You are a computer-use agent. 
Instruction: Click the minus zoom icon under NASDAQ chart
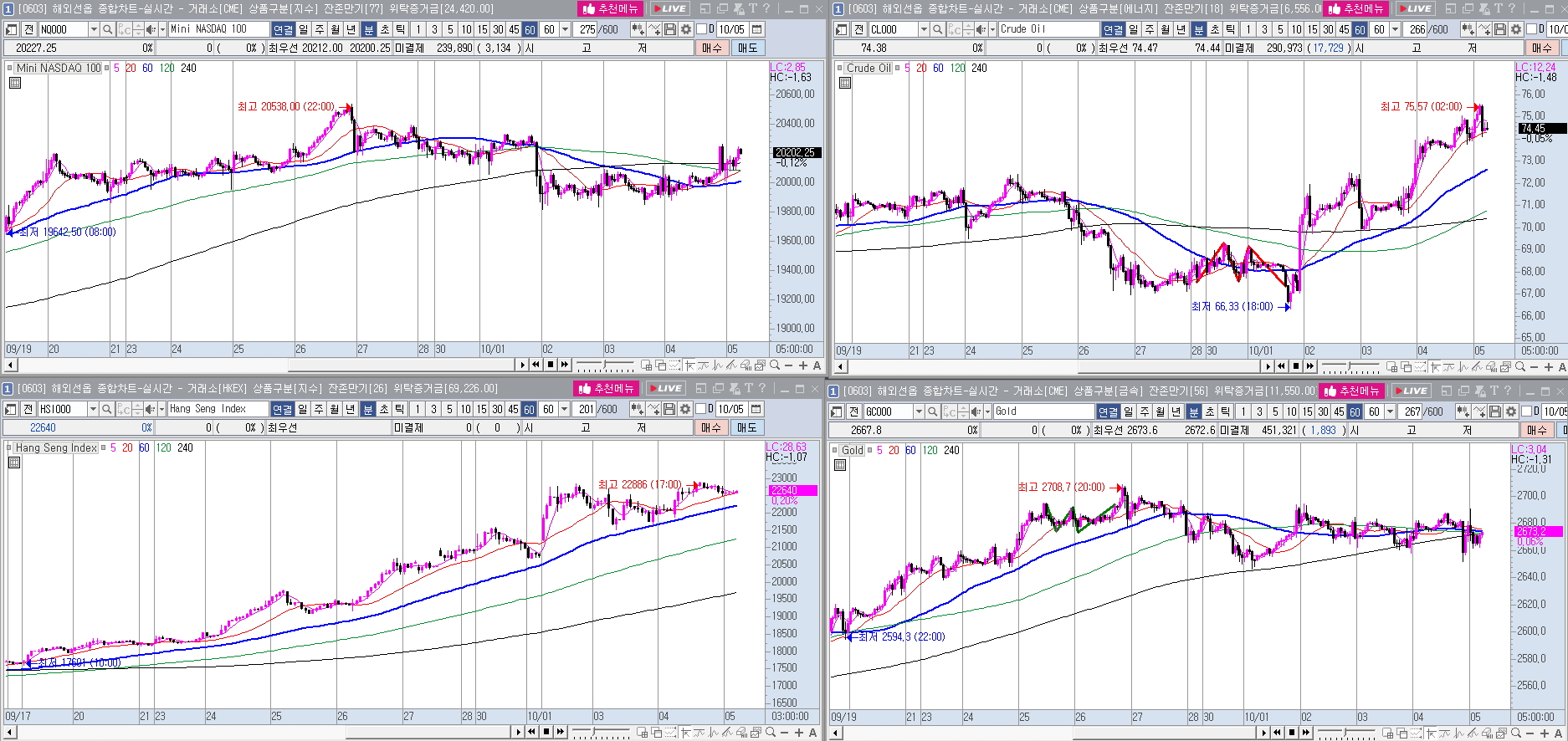[x=789, y=365]
